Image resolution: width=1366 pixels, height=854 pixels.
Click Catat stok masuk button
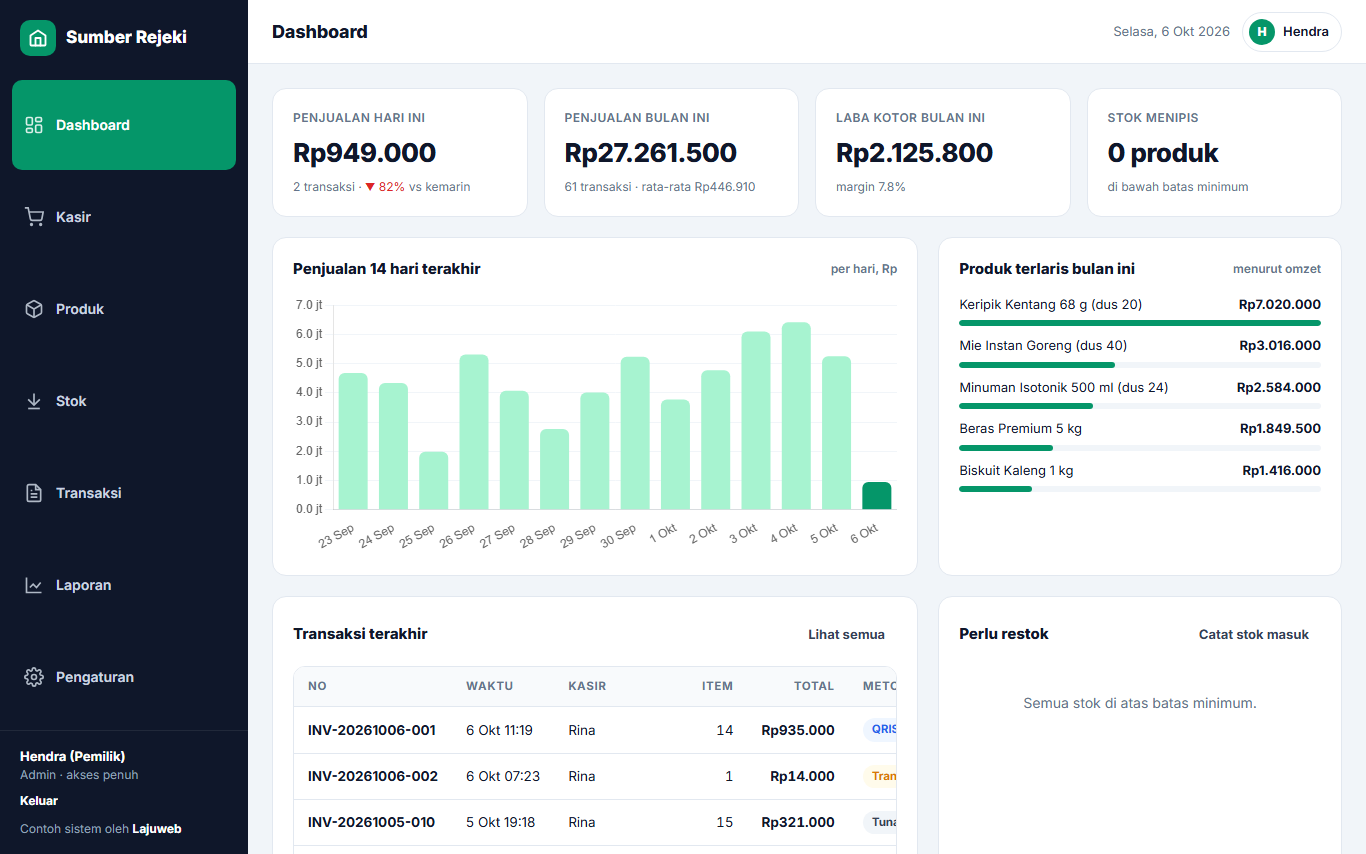pyautogui.click(x=1254, y=634)
